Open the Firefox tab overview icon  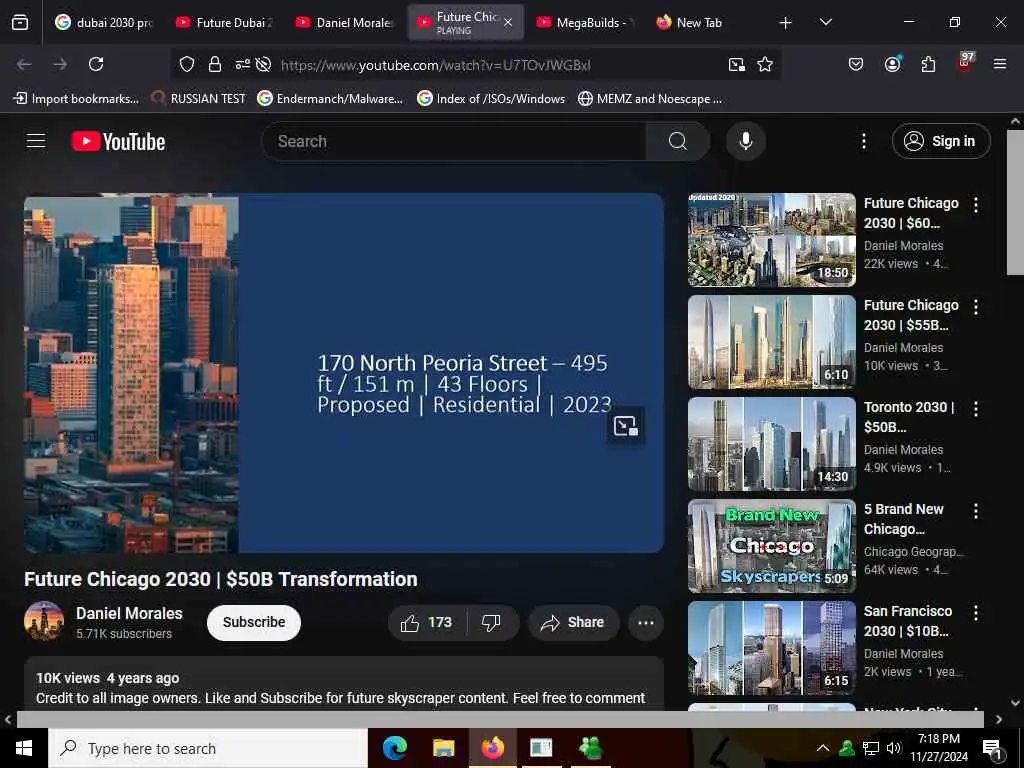(20, 22)
